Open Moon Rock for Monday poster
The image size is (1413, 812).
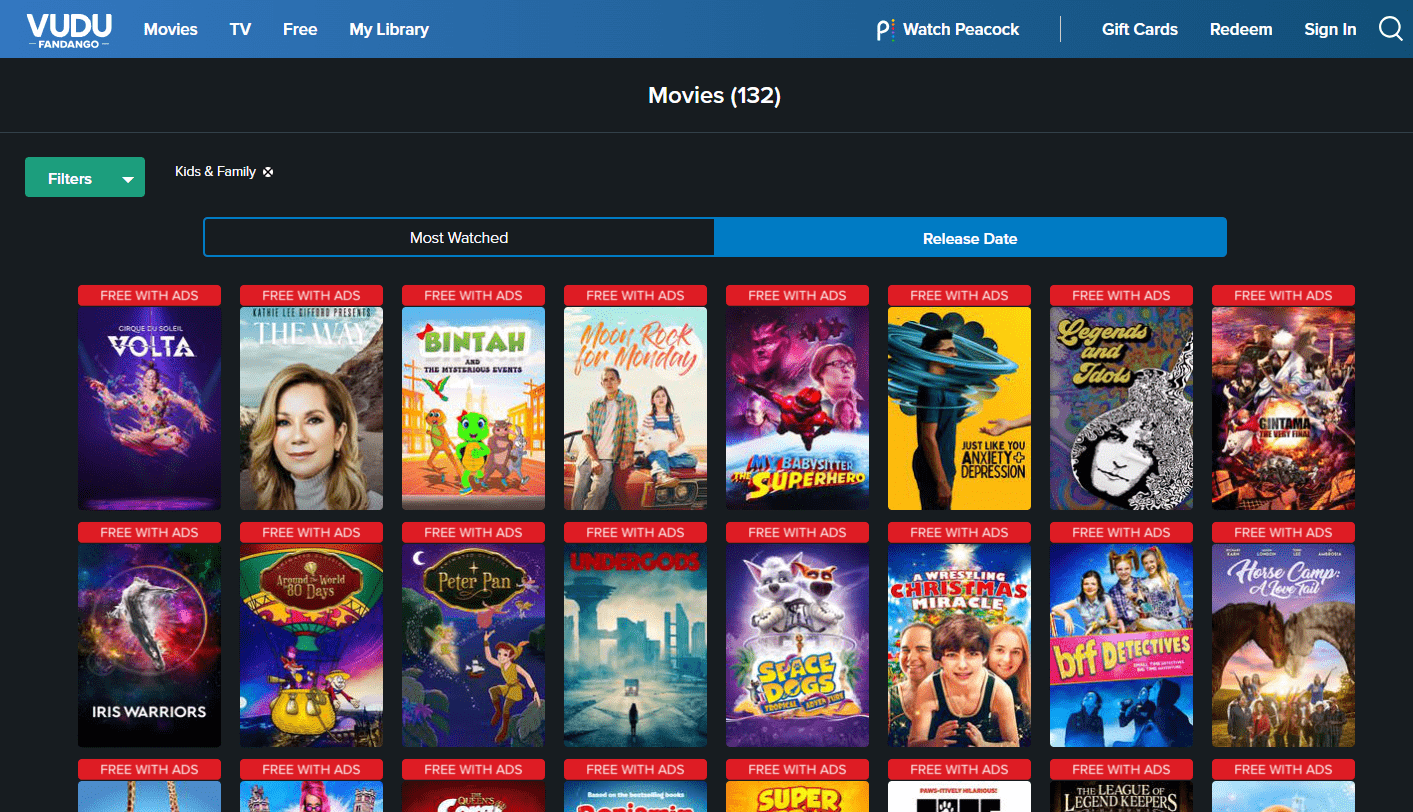(635, 408)
